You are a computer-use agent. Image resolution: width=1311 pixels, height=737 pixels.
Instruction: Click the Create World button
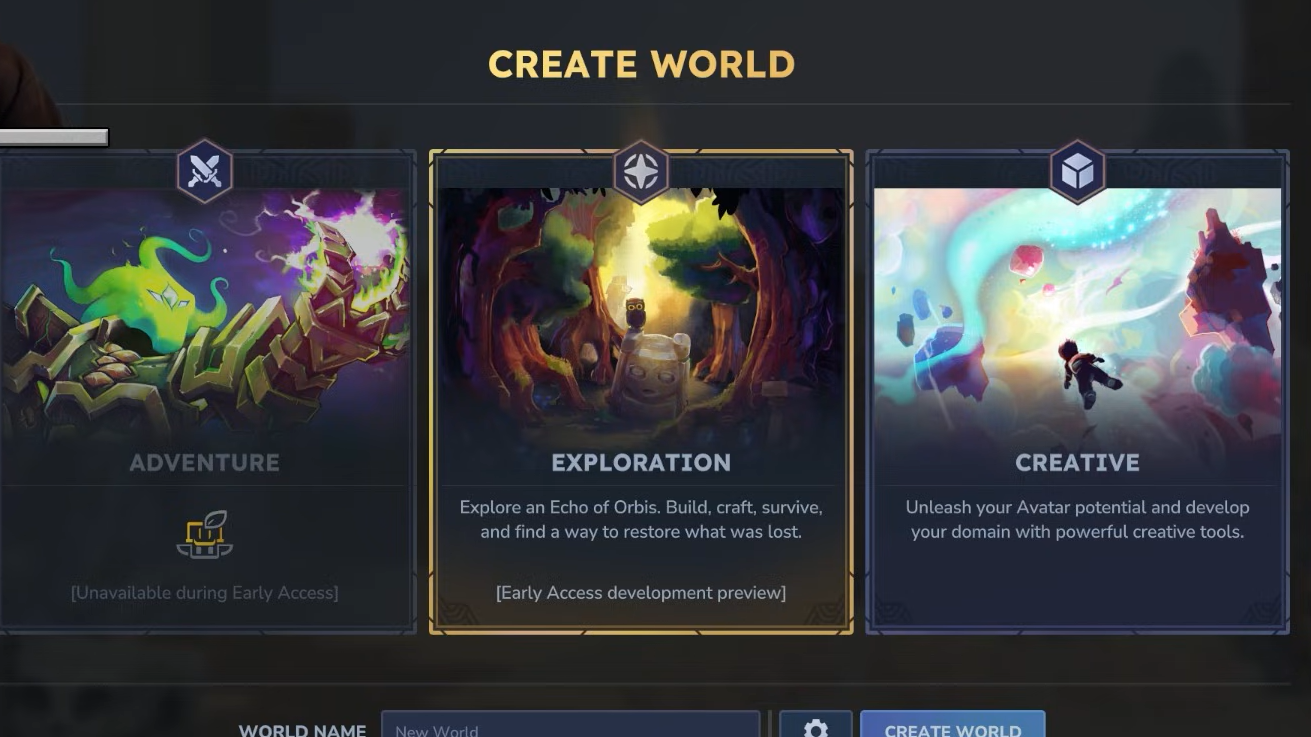click(x=952, y=725)
